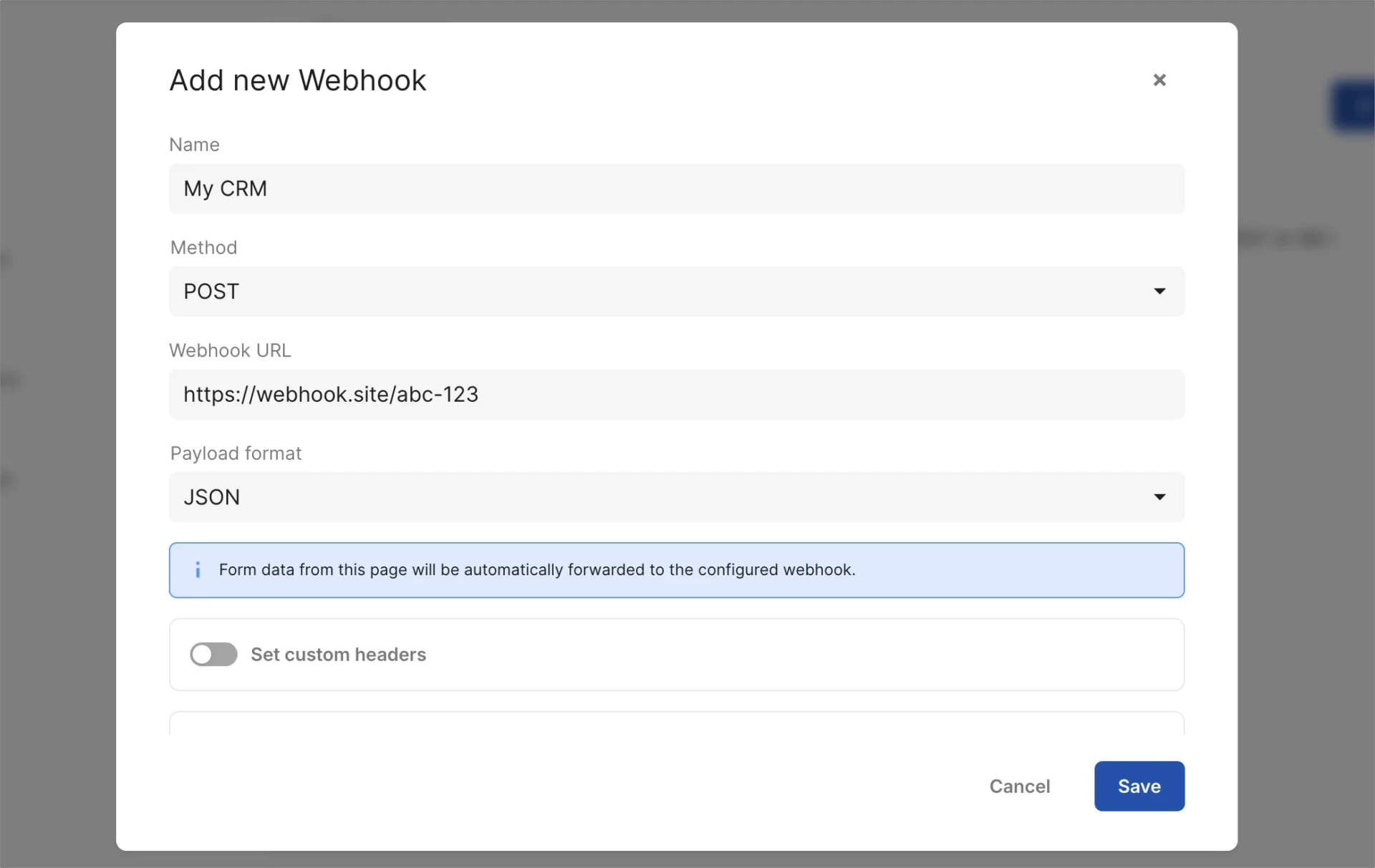Close the Add new Webhook dialog
Viewport: 1375px width, 868px height.
[1159, 80]
